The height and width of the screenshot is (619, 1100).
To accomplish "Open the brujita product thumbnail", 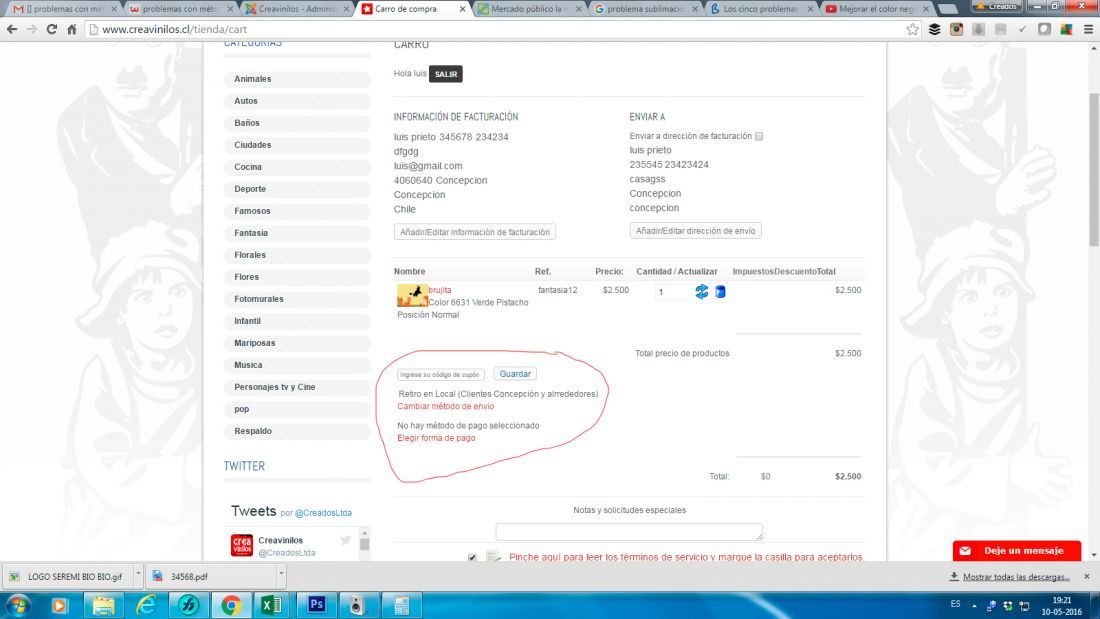I will coord(412,295).
